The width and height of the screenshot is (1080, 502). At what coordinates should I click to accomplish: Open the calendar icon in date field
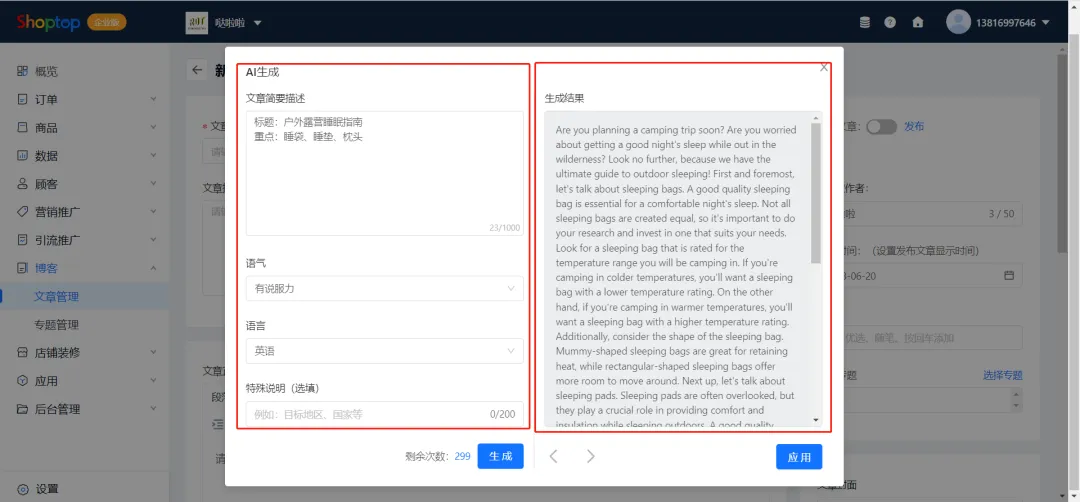(x=1009, y=275)
